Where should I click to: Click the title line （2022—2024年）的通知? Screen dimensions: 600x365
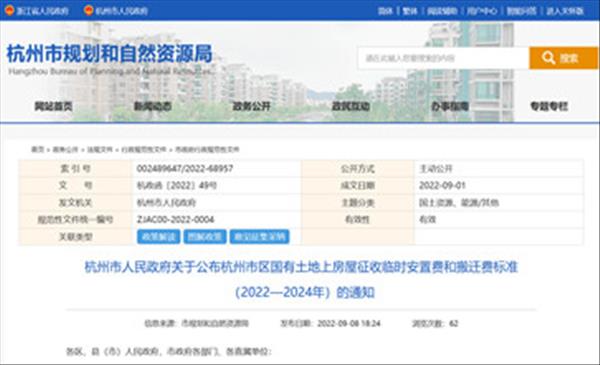click(x=304, y=292)
